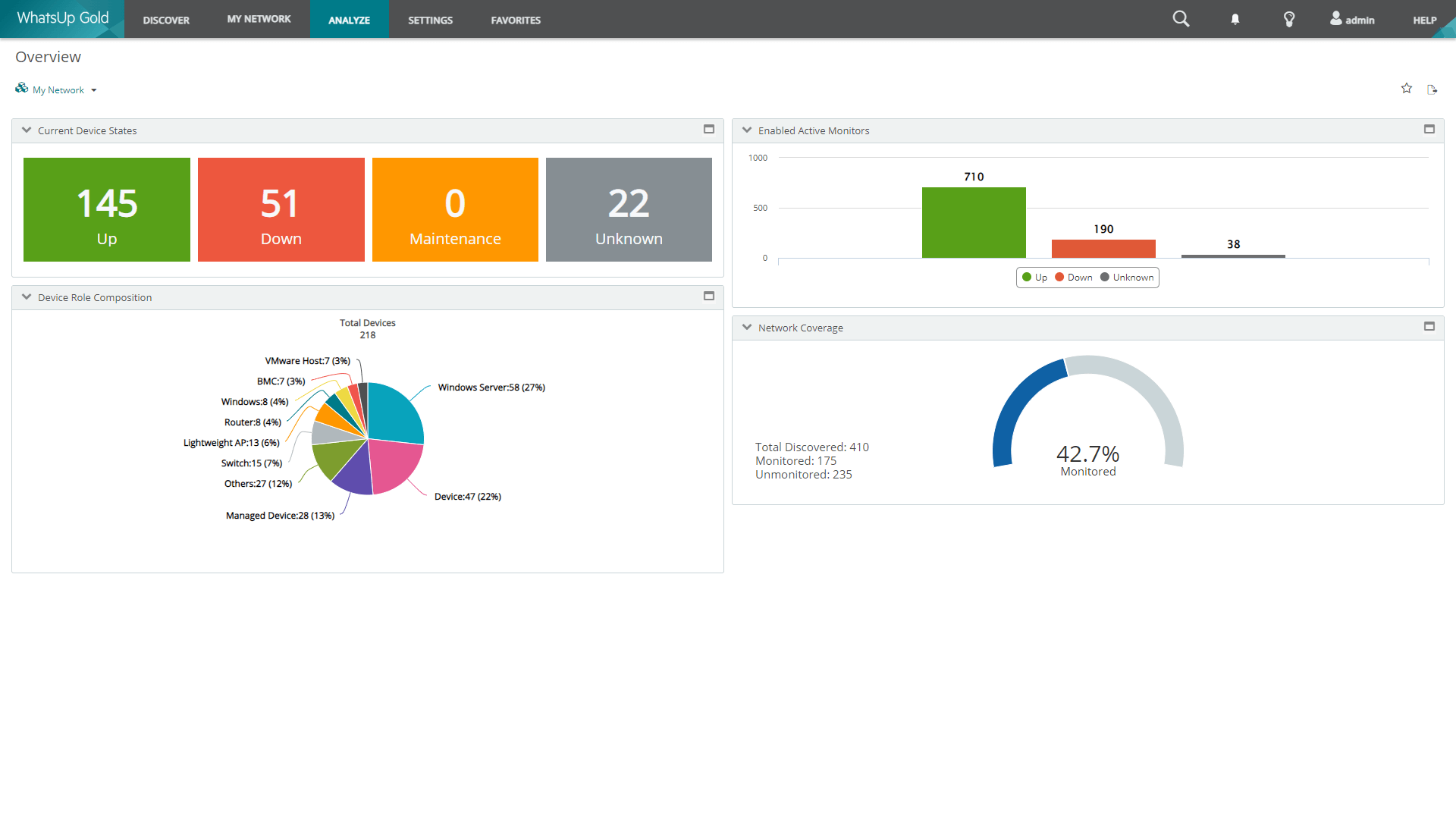Collapse the Network Coverage panel
The height and width of the screenshot is (819, 1456).
pyautogui.click(x=748, y=327)
